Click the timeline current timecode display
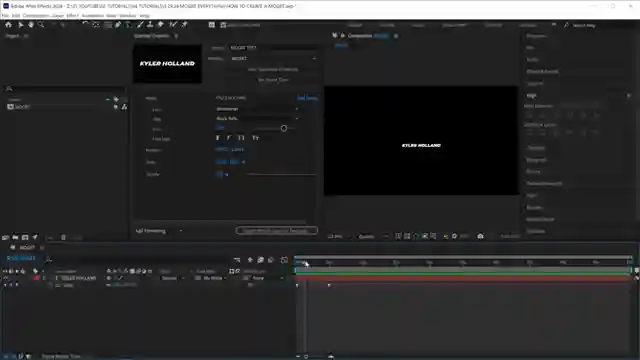 [x=21, y=258]
